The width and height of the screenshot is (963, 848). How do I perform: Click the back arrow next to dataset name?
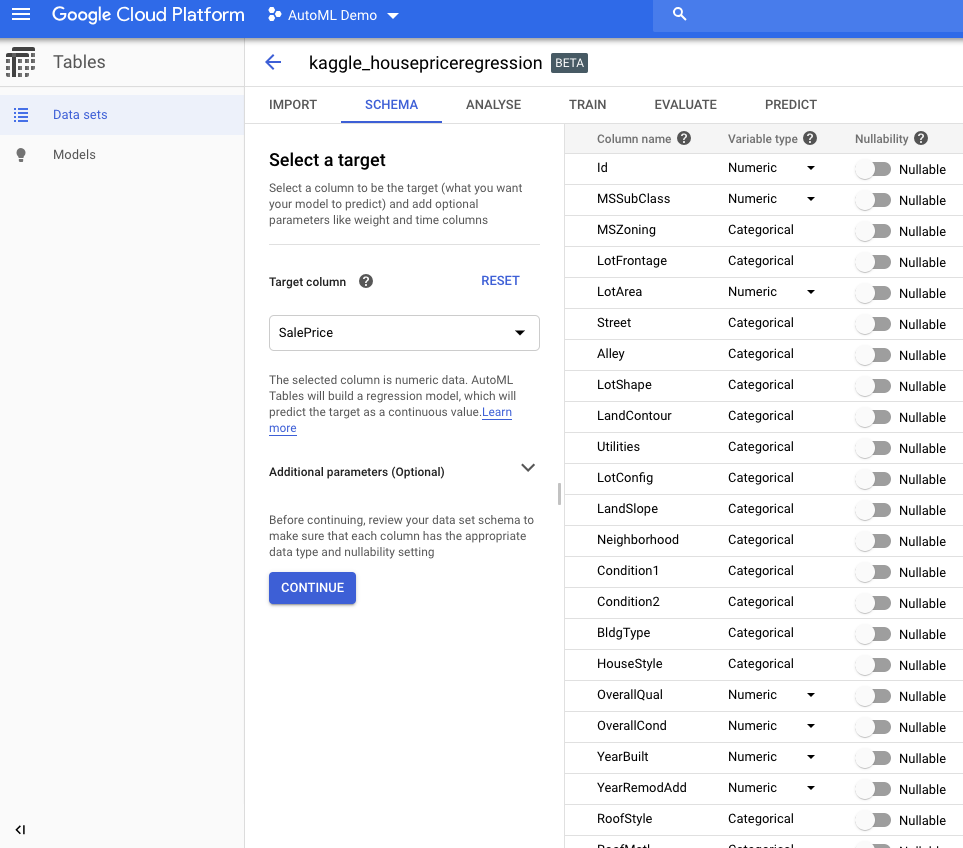273,62
